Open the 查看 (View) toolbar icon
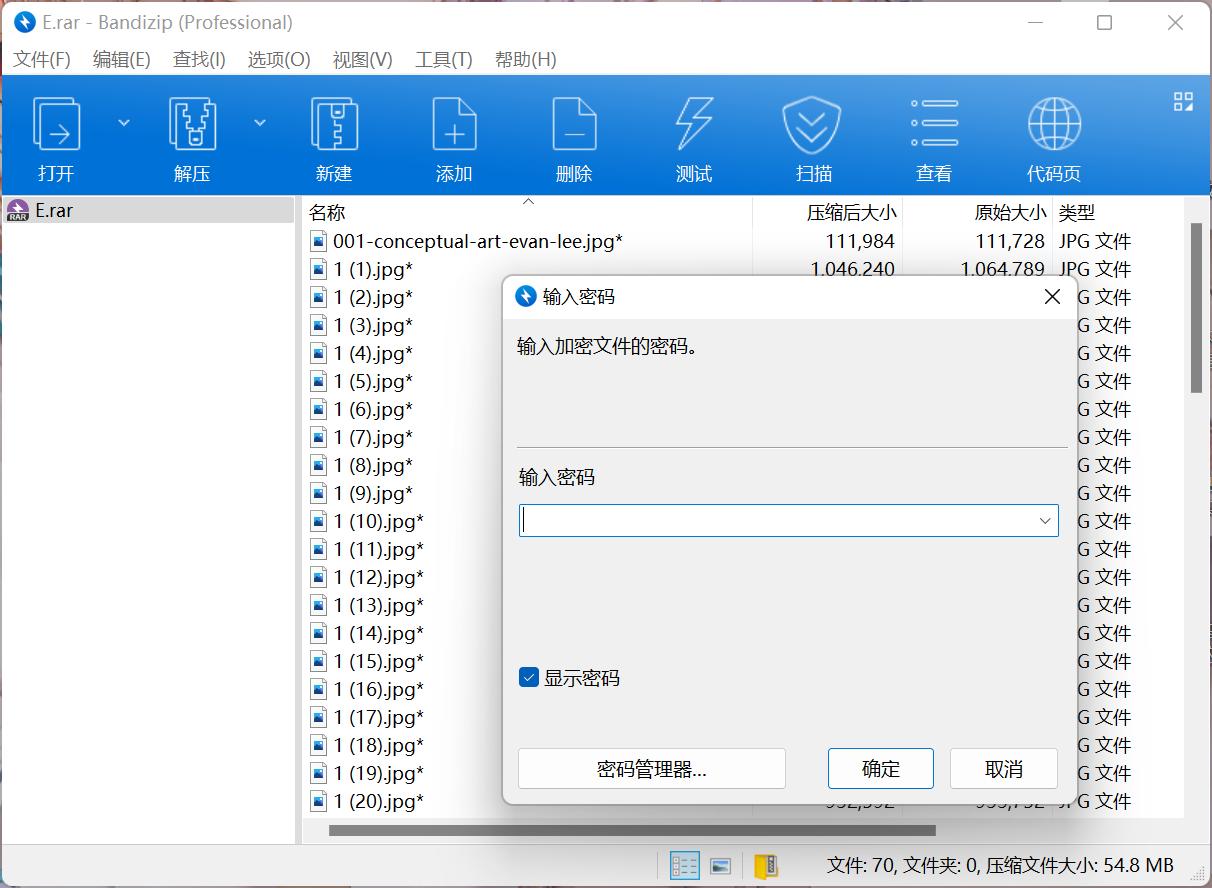This screenshot has height=888, width=1212. tap(934, 124)
